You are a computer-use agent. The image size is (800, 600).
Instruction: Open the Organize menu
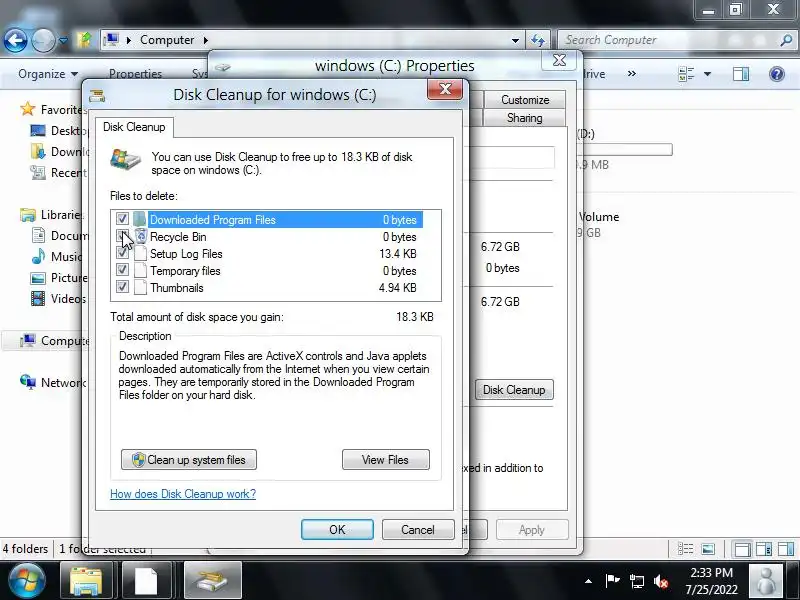48,74
